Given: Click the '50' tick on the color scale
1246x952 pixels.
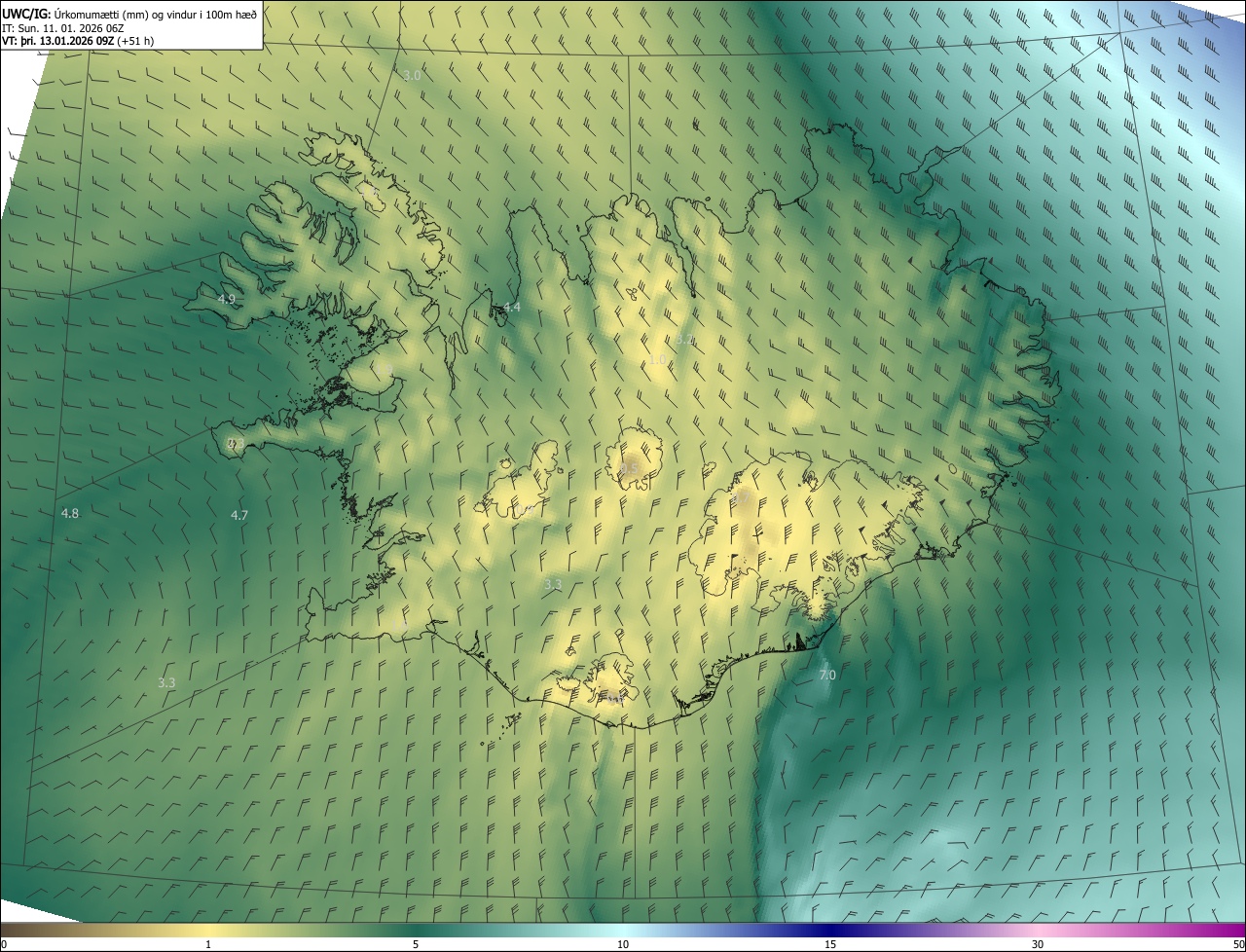Looking at the screenshot, I should 1238,944.
